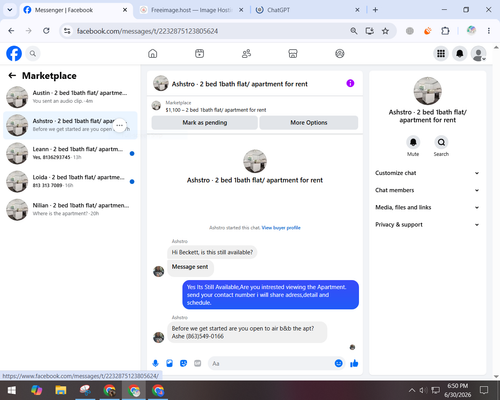View site information icon in address bar
This screenshot has width=500, height=400.
coord(67,31)
